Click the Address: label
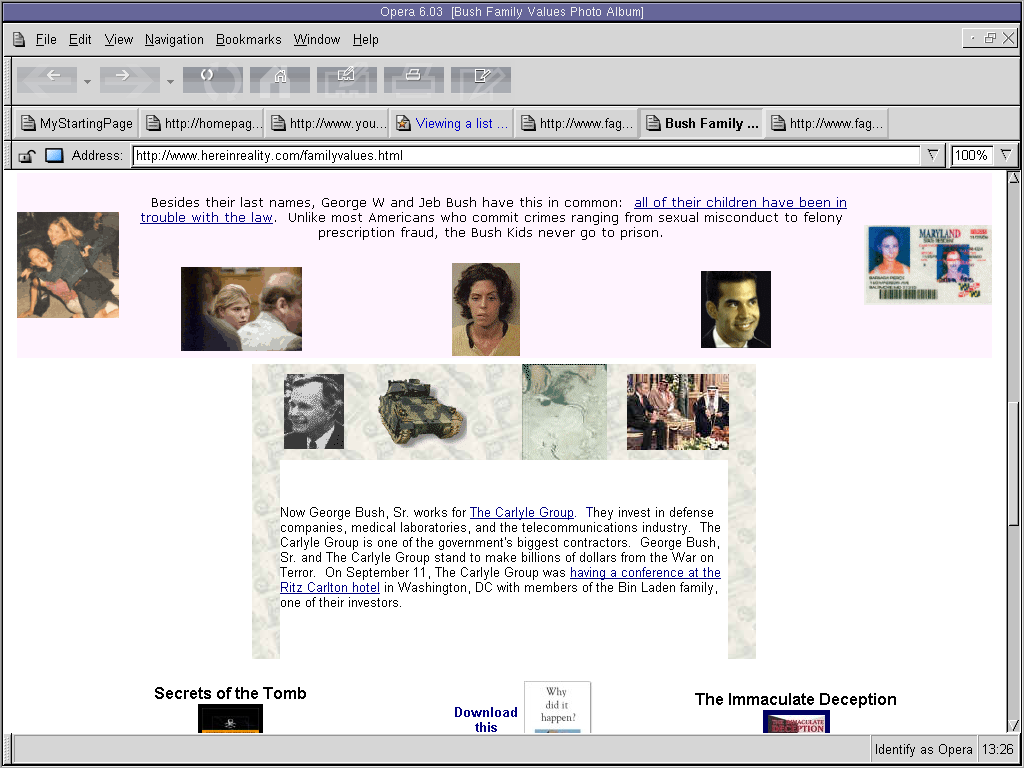The image size is (1024, 768). tap(97, 155)
